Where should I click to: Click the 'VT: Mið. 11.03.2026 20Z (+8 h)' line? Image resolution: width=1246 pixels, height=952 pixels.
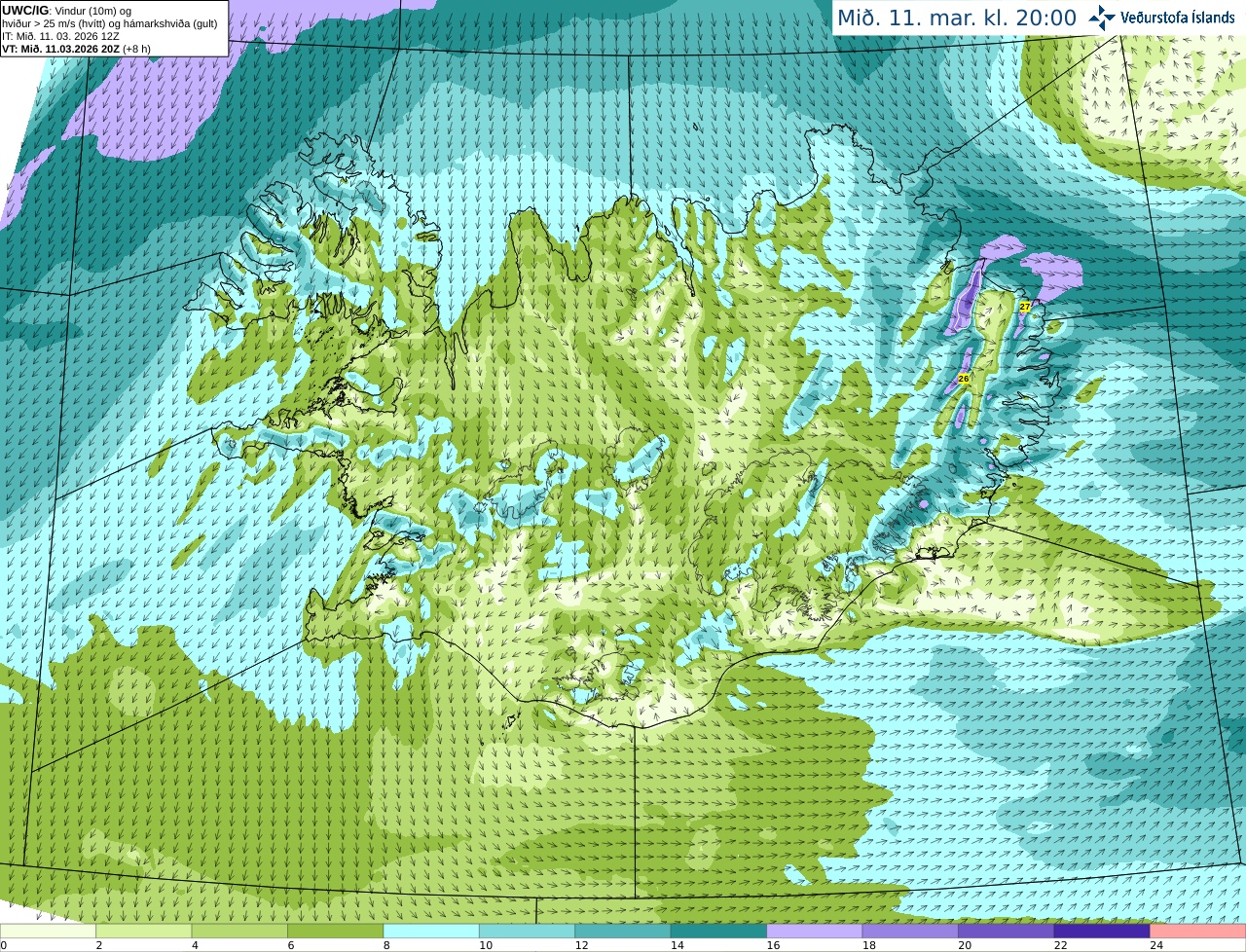[76, 49]
